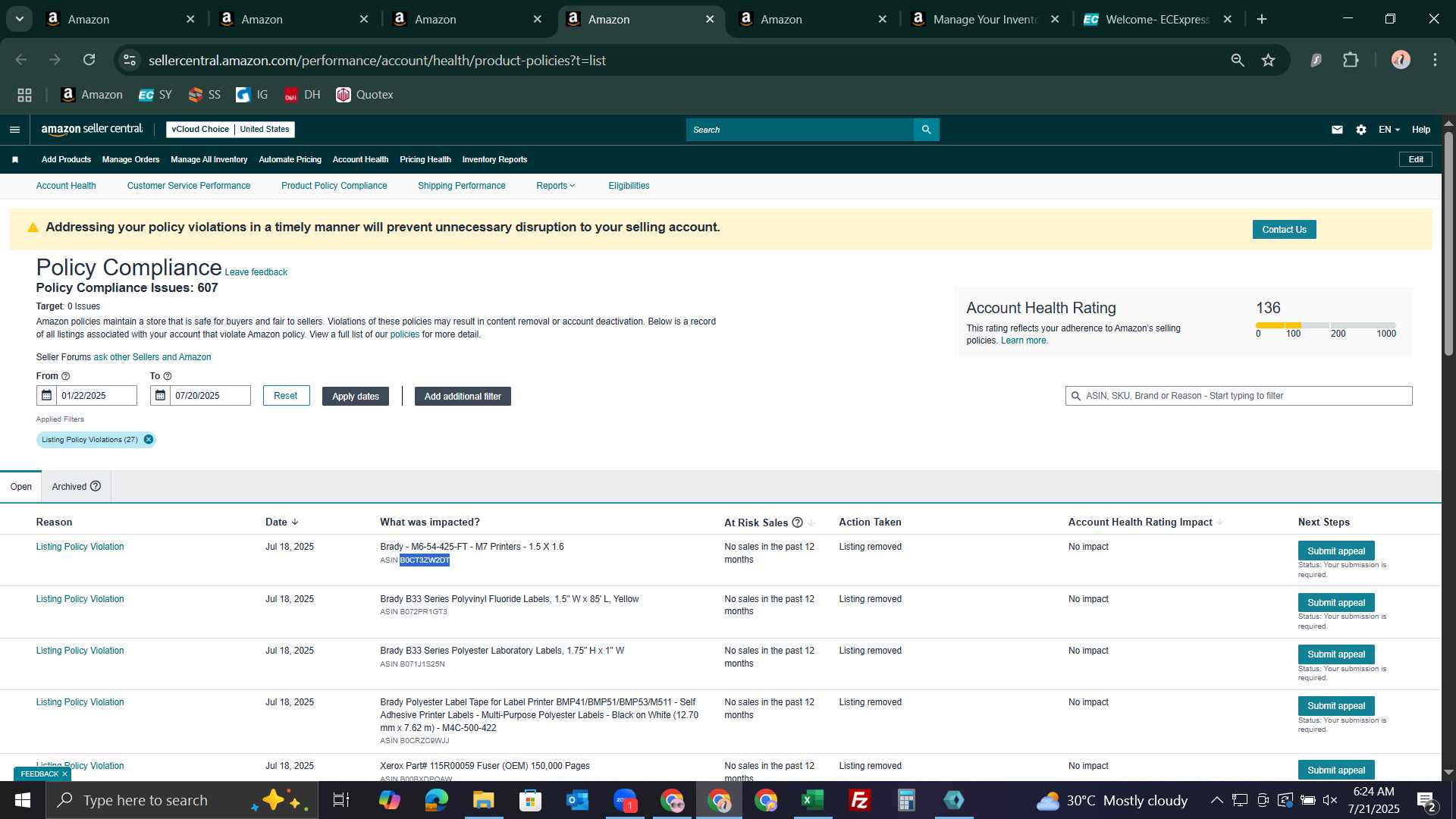Reload the browser page

[x=89, y=60]
